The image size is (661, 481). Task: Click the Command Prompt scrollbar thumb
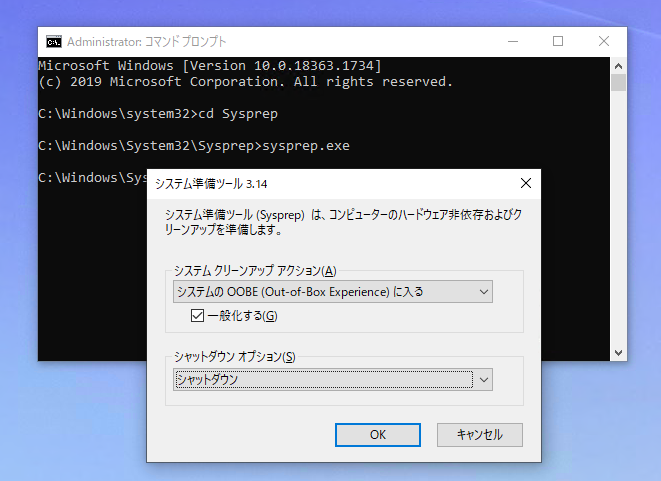pos(618,83)
